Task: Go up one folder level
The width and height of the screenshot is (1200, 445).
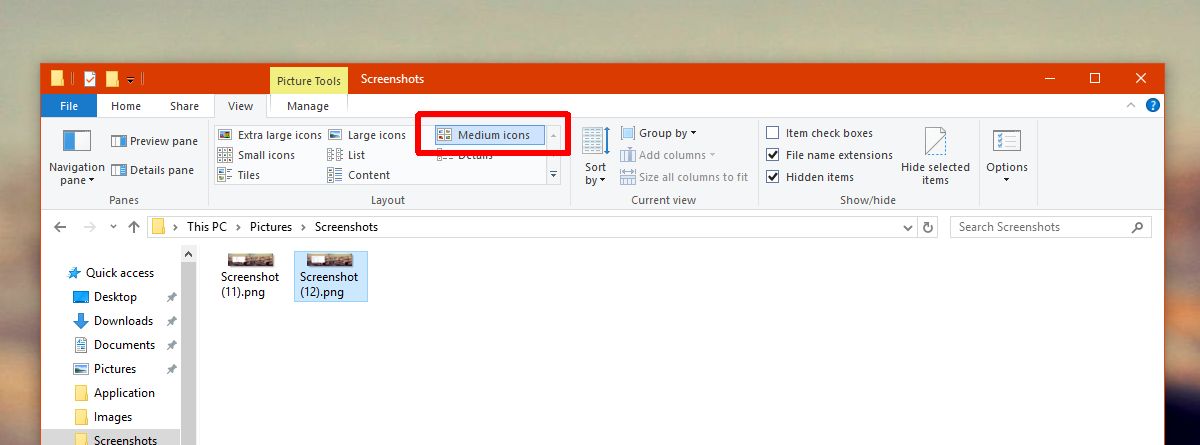Action: 133,227
